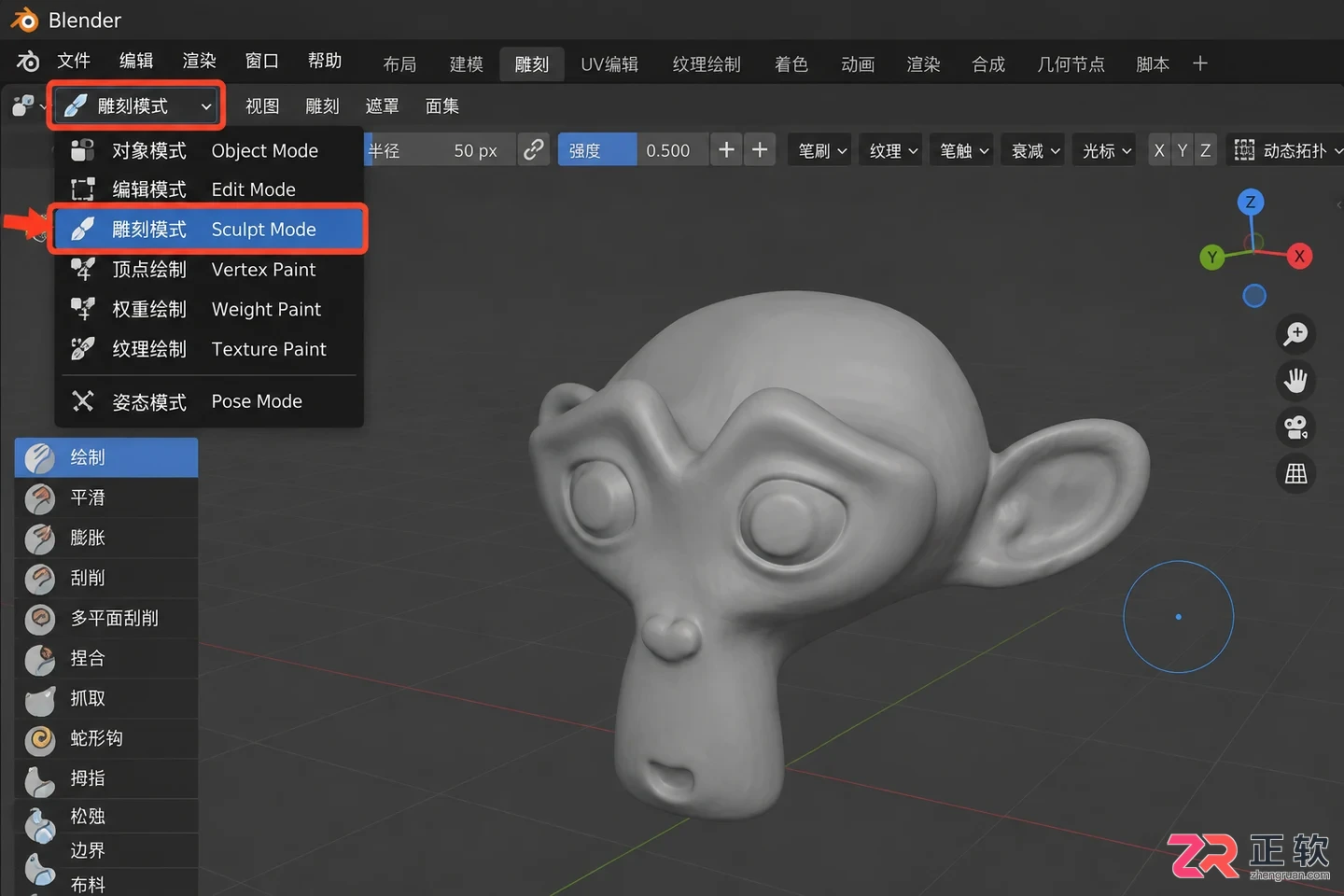Click the 遮罩 mask header menu
This screenshot has height=896, width=1344.
pos(382,106)
